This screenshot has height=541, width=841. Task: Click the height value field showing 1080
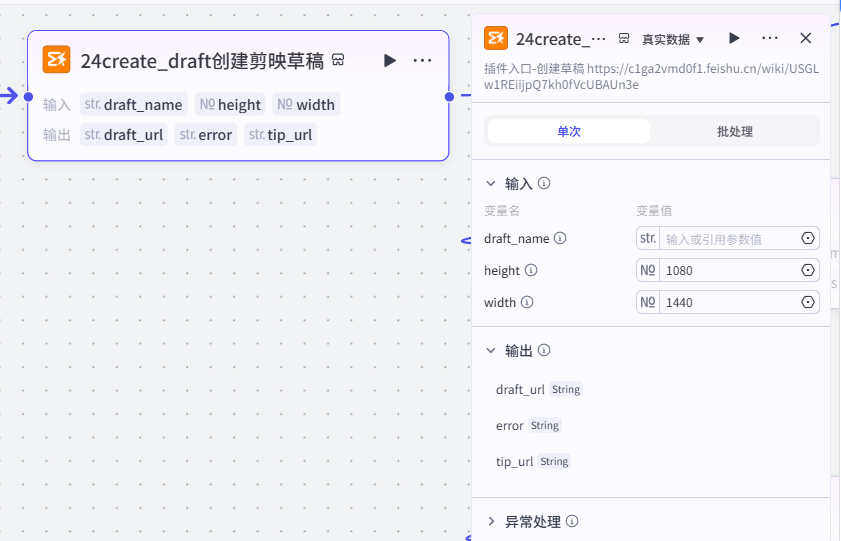coord(728,270)
